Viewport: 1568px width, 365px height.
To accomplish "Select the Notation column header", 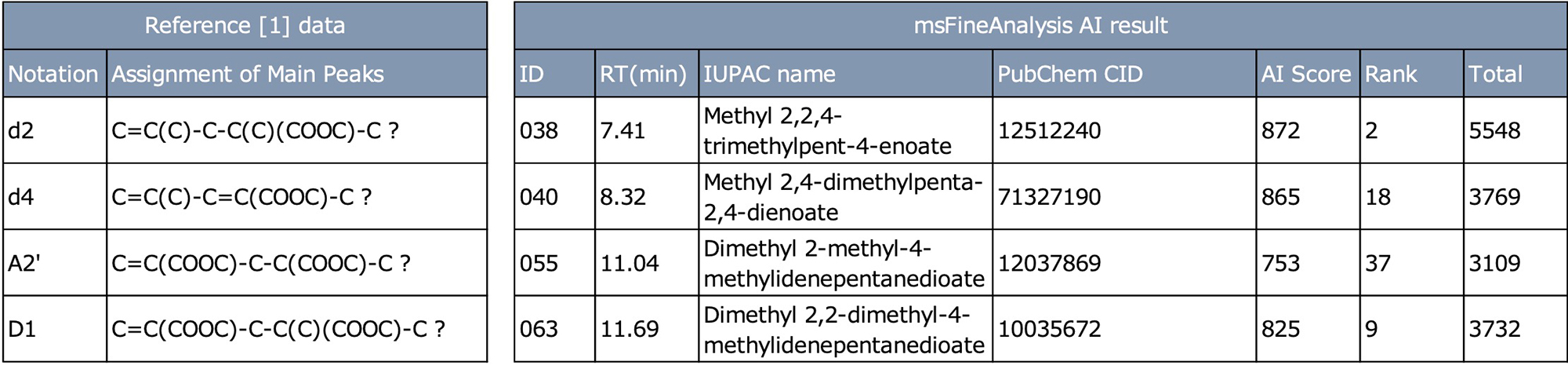I will [53, 74].
